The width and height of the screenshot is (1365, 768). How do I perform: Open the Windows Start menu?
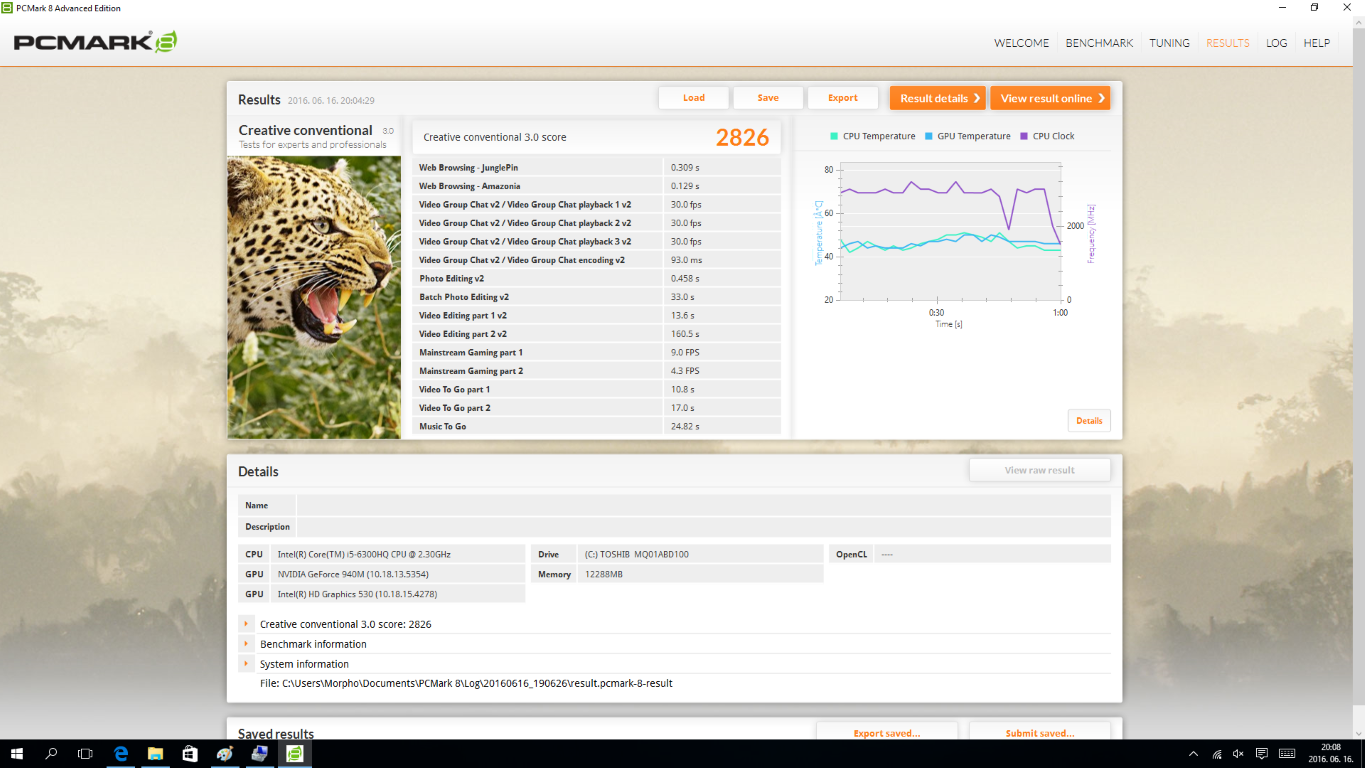point(17,753)
